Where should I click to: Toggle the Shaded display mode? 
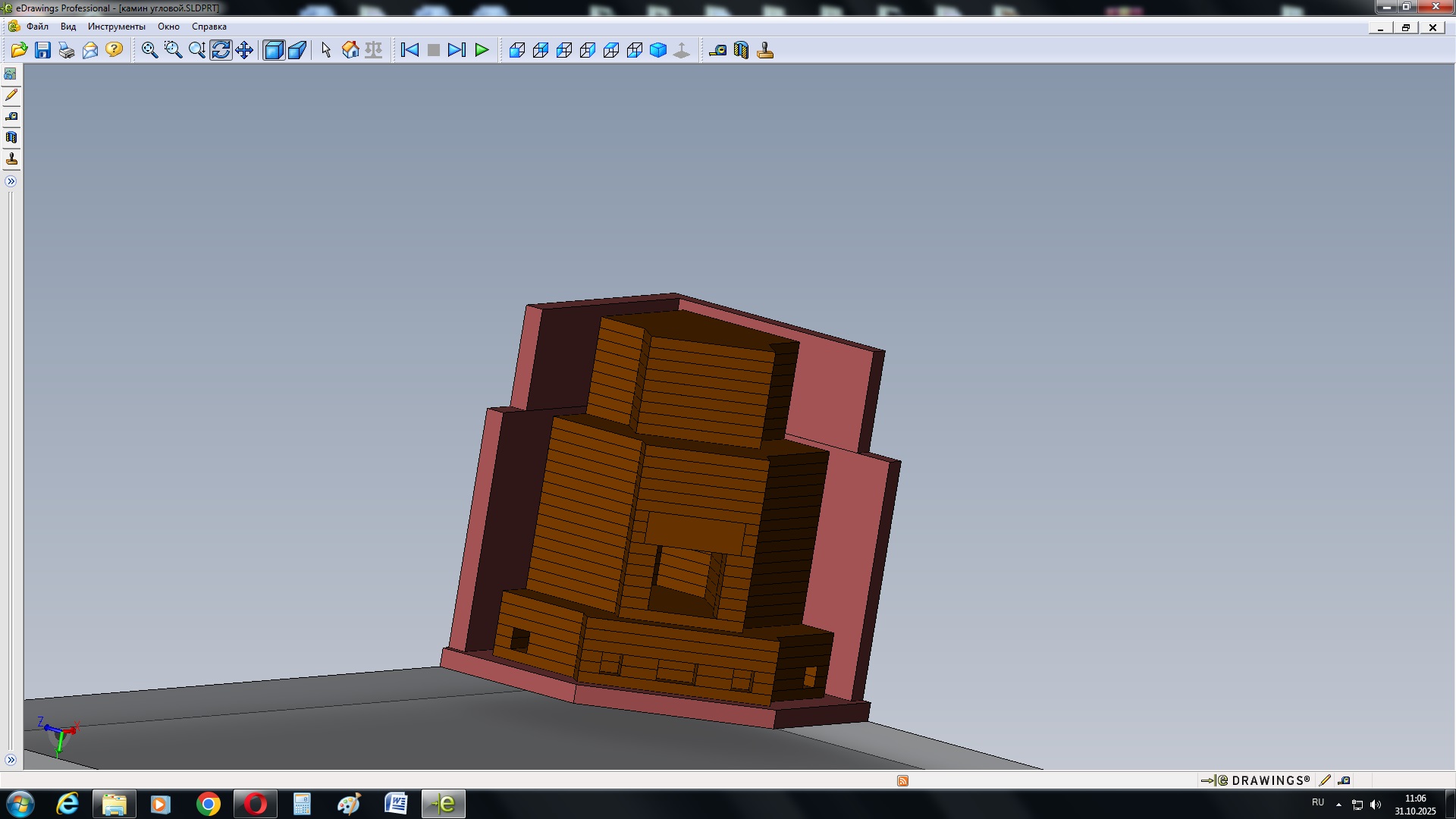point(273,50)
